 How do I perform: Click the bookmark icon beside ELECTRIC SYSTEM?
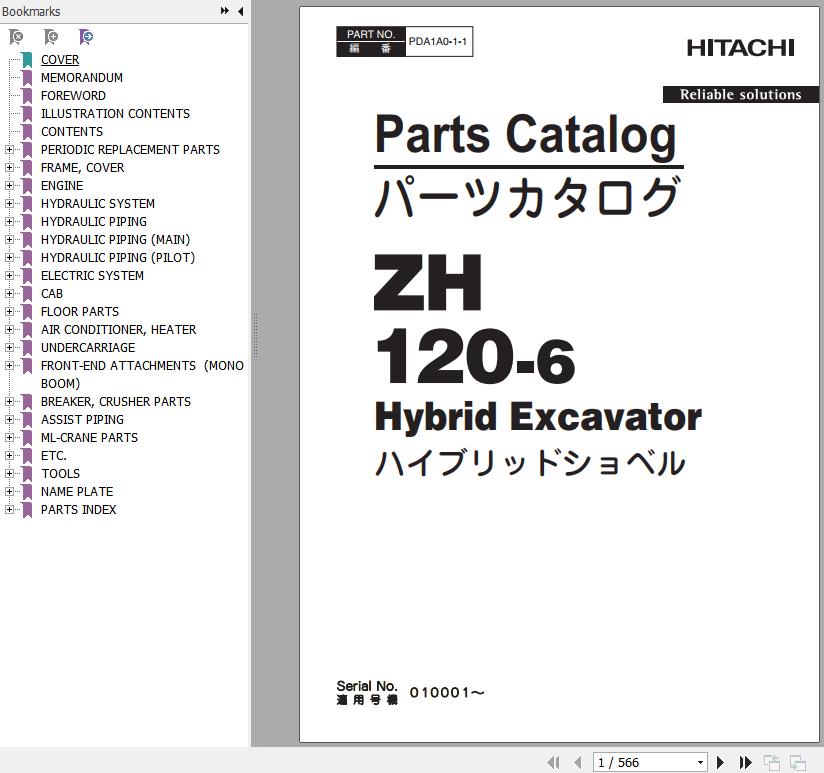point(27,275)
